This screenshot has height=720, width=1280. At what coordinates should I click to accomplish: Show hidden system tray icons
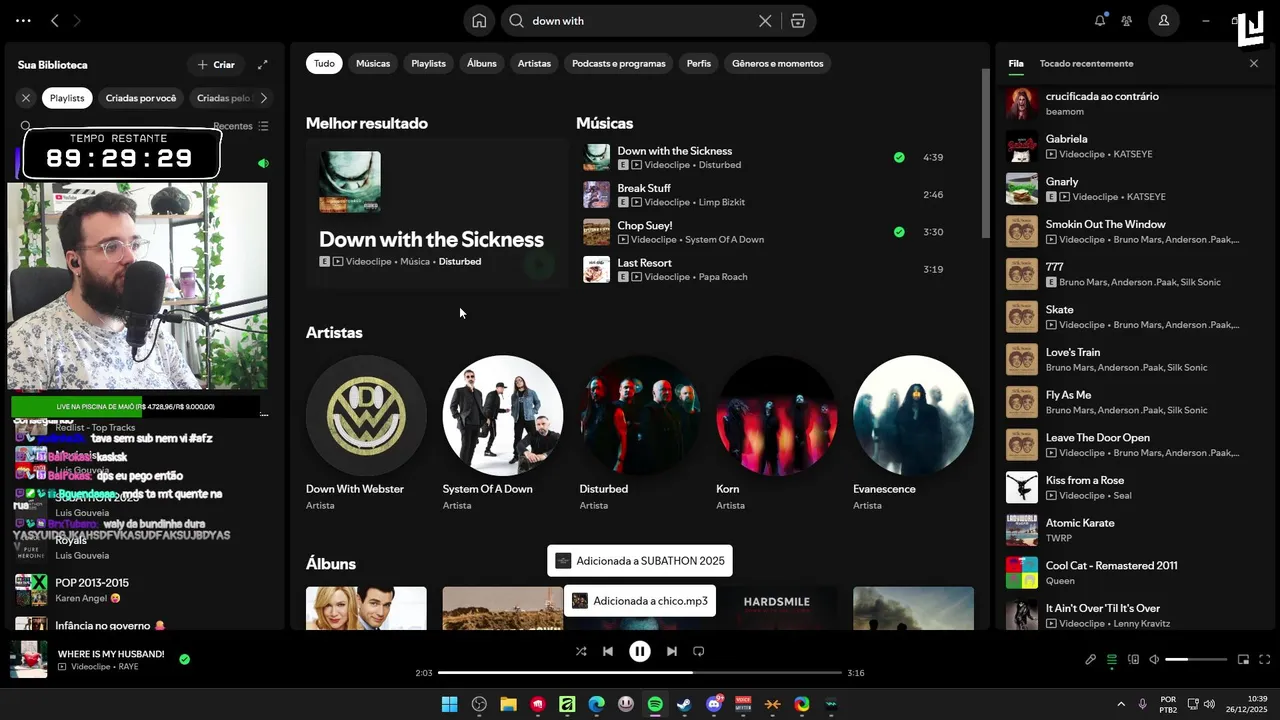point(1121,704)
